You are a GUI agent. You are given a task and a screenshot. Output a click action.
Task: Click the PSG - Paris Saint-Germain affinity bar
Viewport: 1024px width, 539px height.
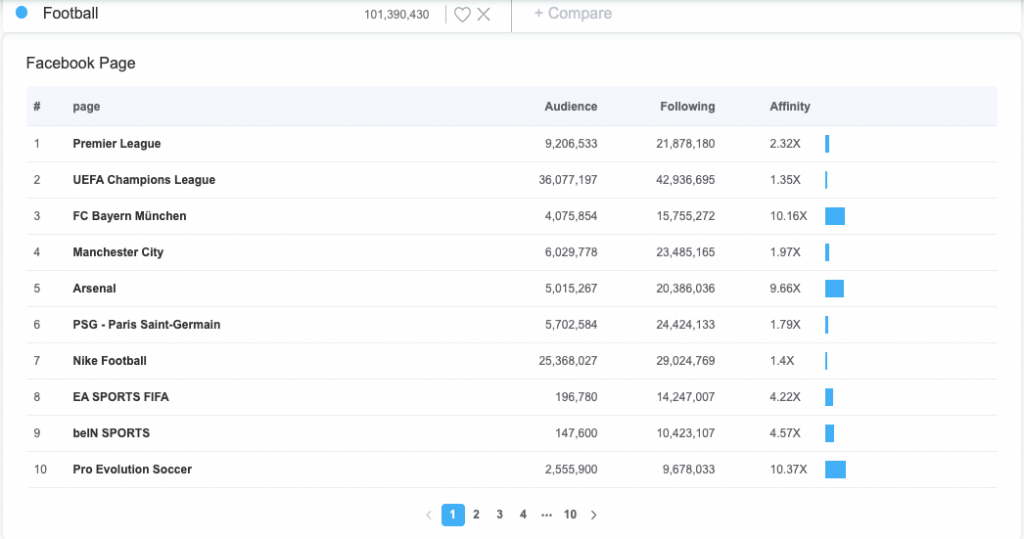coord(826,325)
